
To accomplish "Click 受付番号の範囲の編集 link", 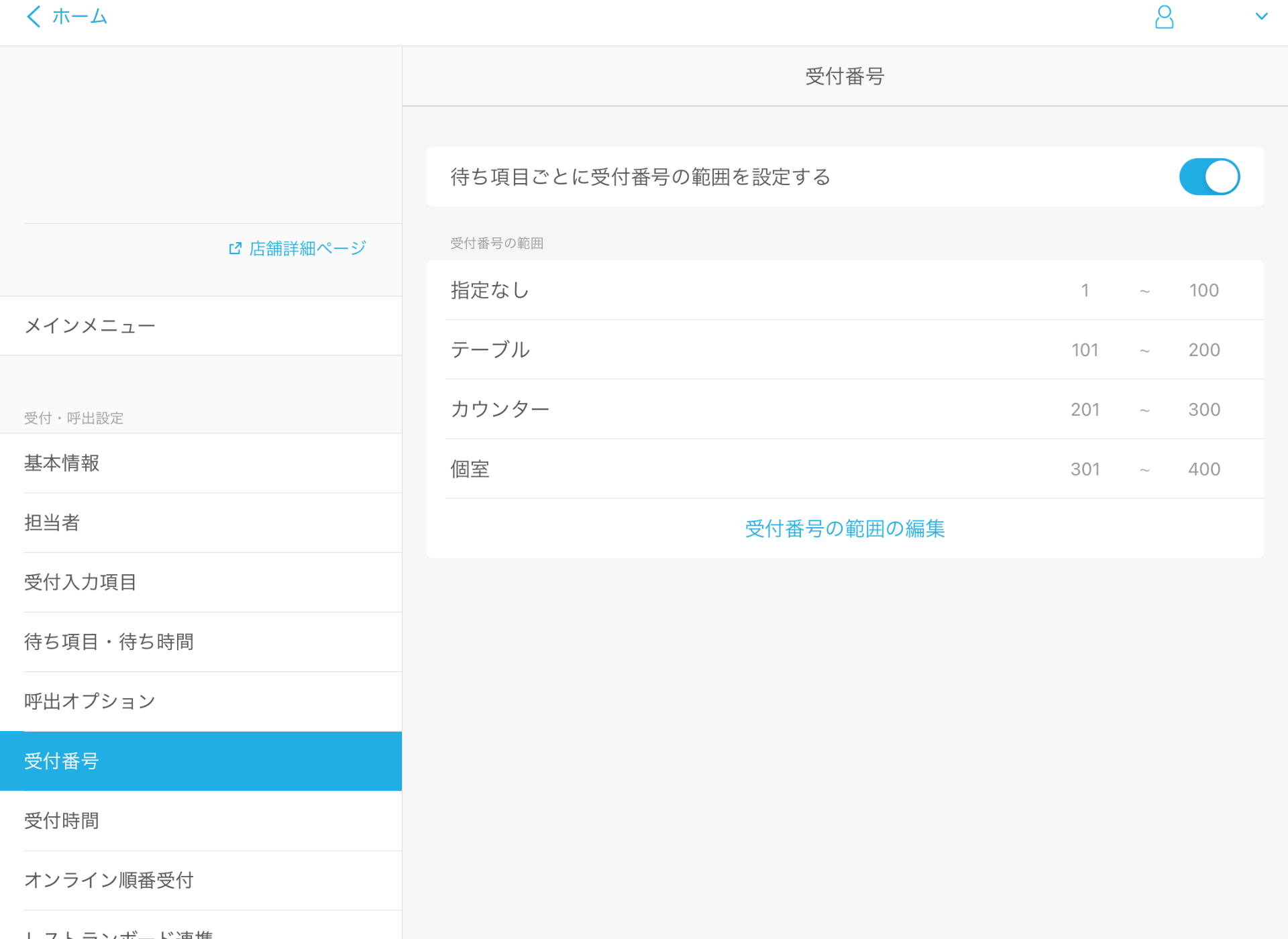I will [845, 529].
